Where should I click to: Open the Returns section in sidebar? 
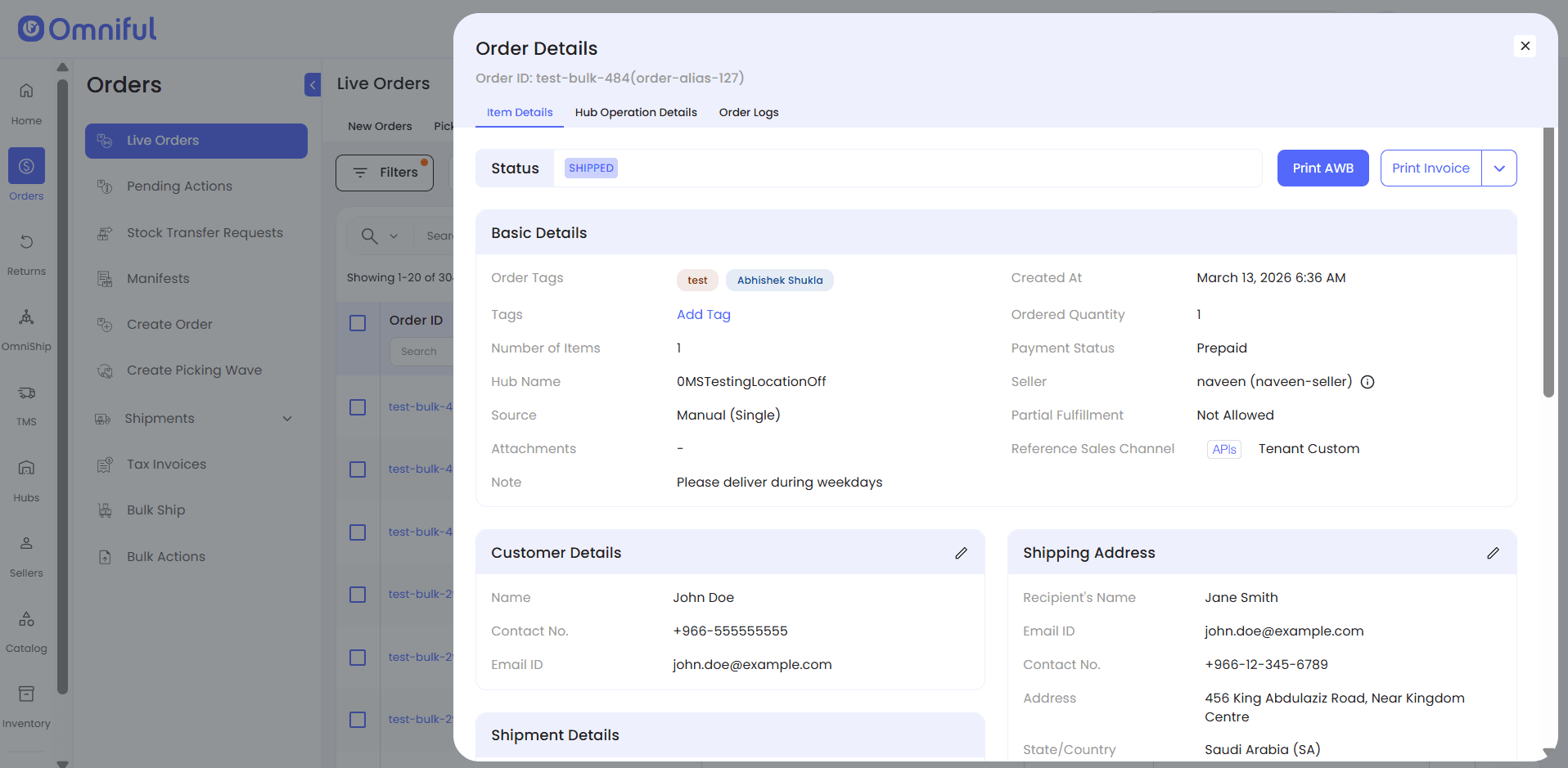coord(26,252)
